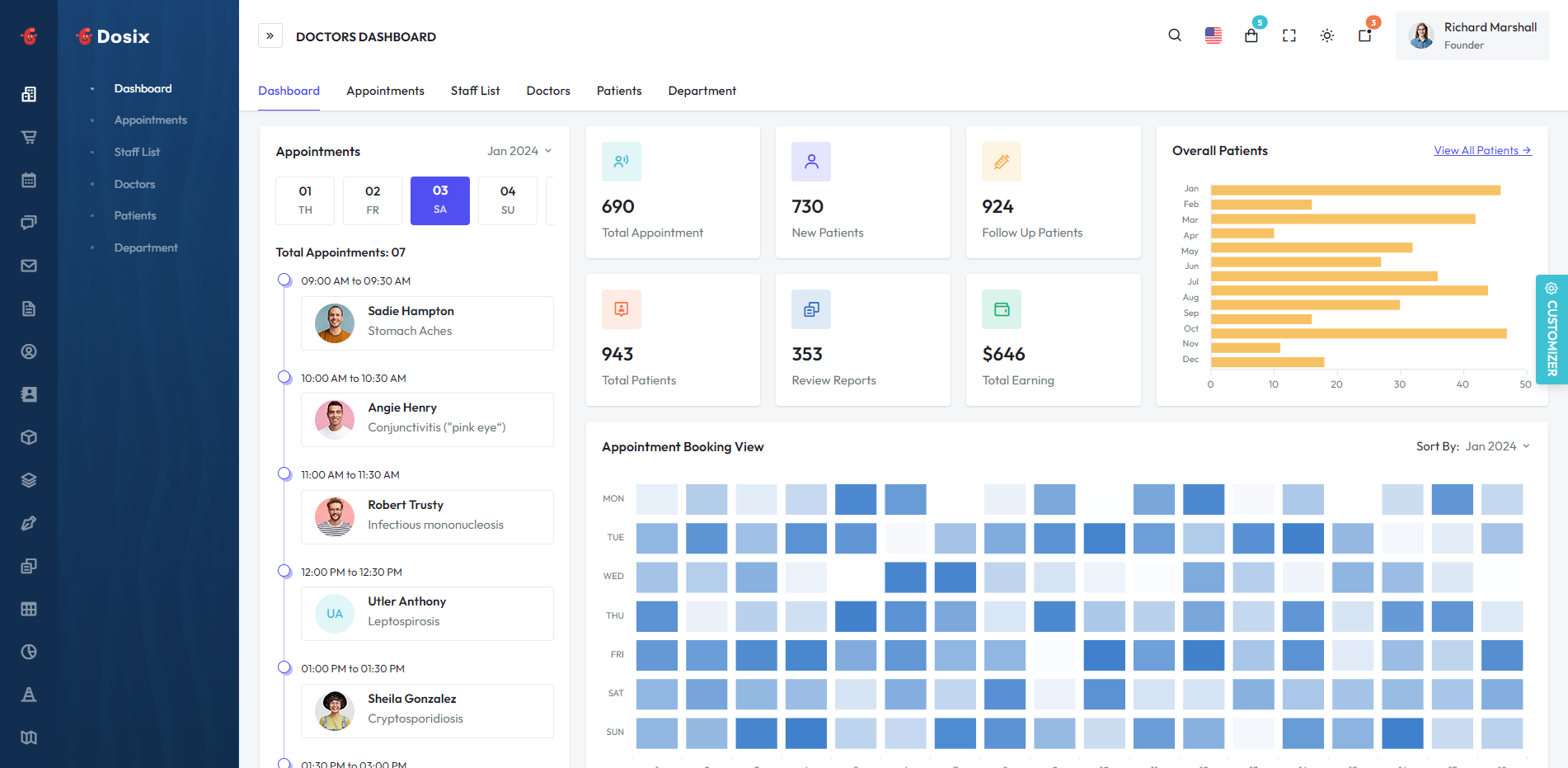This screenshot has width=1568, height=768.
Task: Open the shopping bag with badge 5
Action: click(1251, 35)
